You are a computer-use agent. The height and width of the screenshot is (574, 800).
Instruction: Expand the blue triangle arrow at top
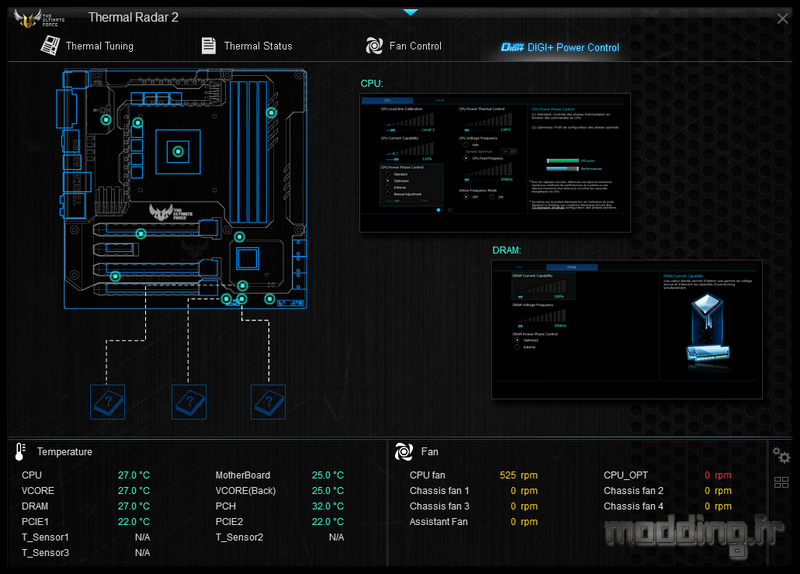coord(410,12)
